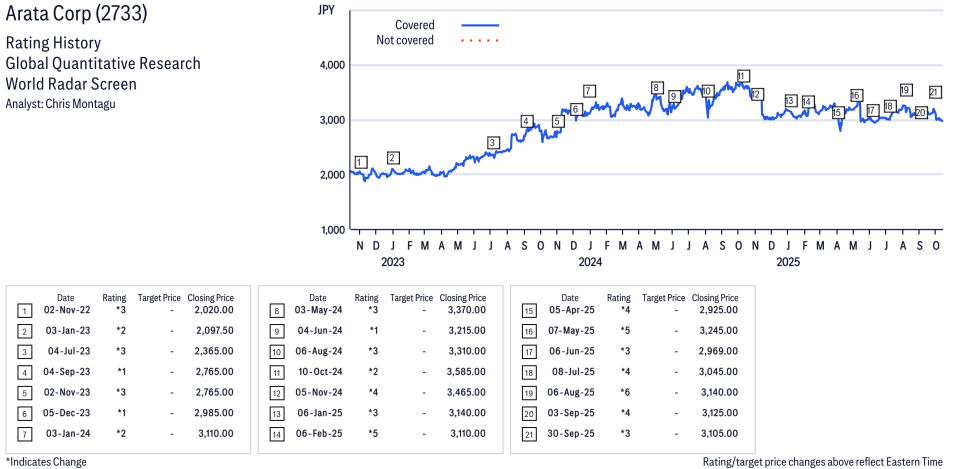The image size is (954, 469).
Task: Click the 4,000 y-axis label
Action: 331,65
